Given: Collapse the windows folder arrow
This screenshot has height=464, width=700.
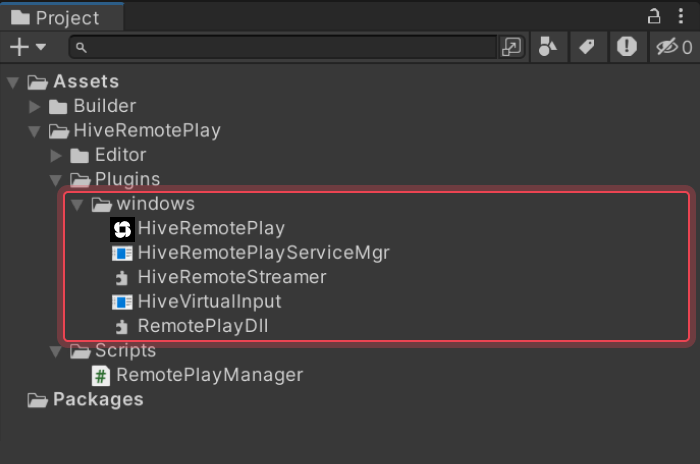Looking at the screenshot, I should click(77, 204).
